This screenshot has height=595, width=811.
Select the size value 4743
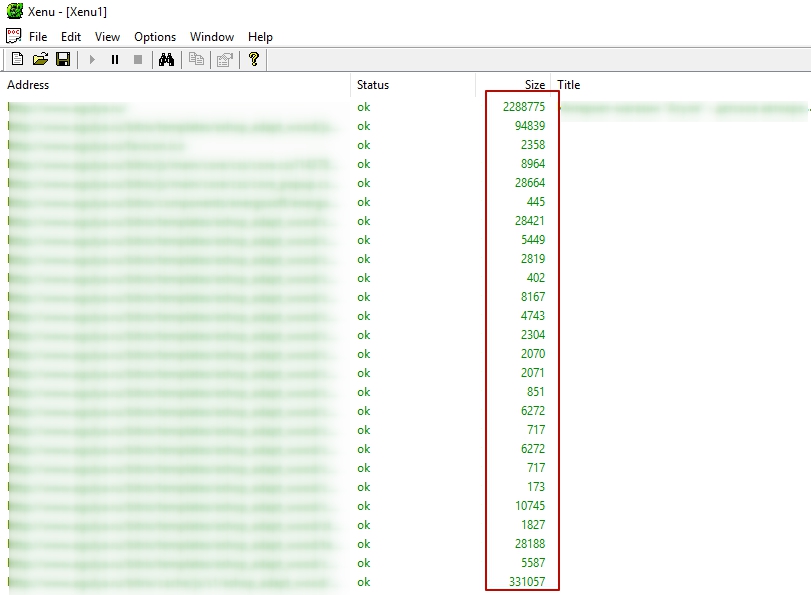coord(533,316)
